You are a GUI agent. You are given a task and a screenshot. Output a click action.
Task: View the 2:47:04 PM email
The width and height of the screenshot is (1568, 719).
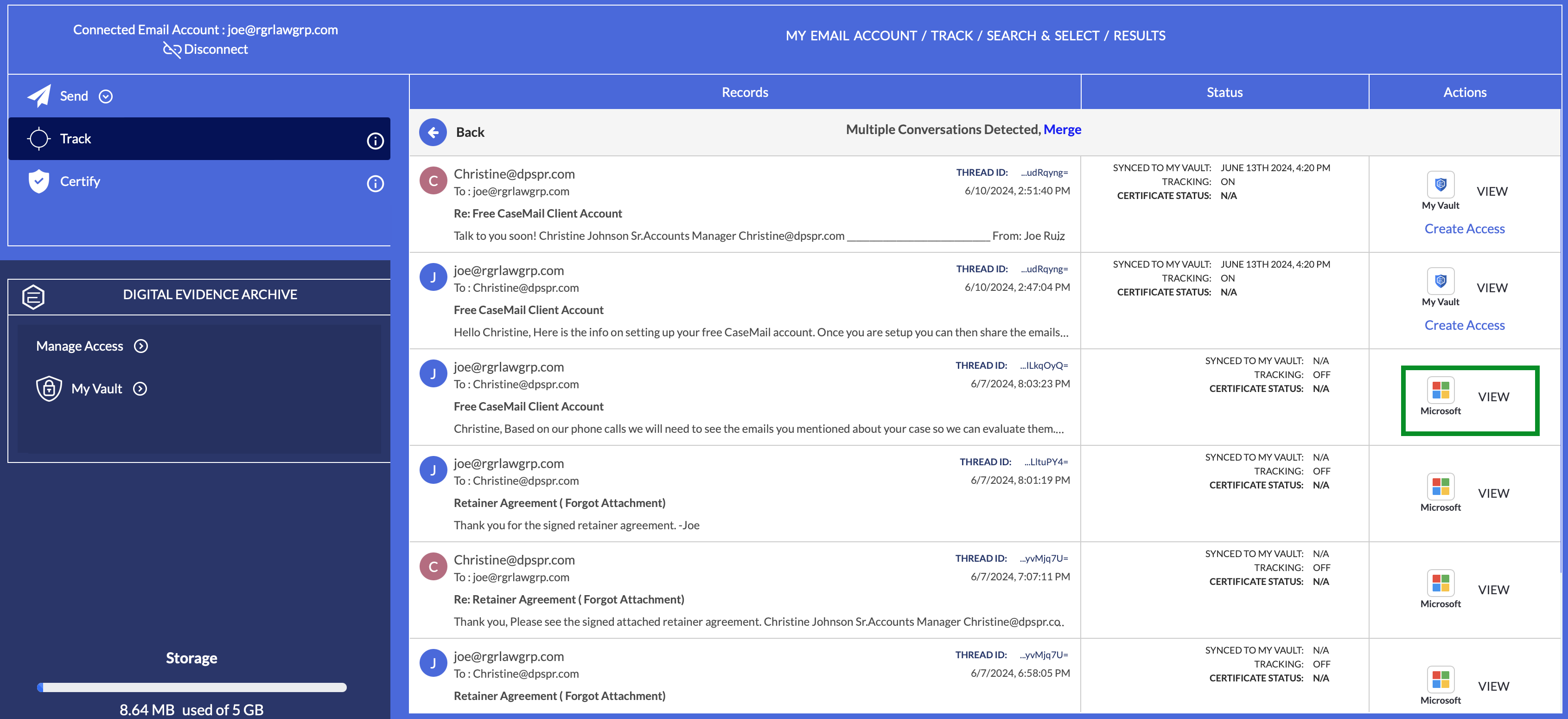pyautogui.click(x=1492, y=288)
